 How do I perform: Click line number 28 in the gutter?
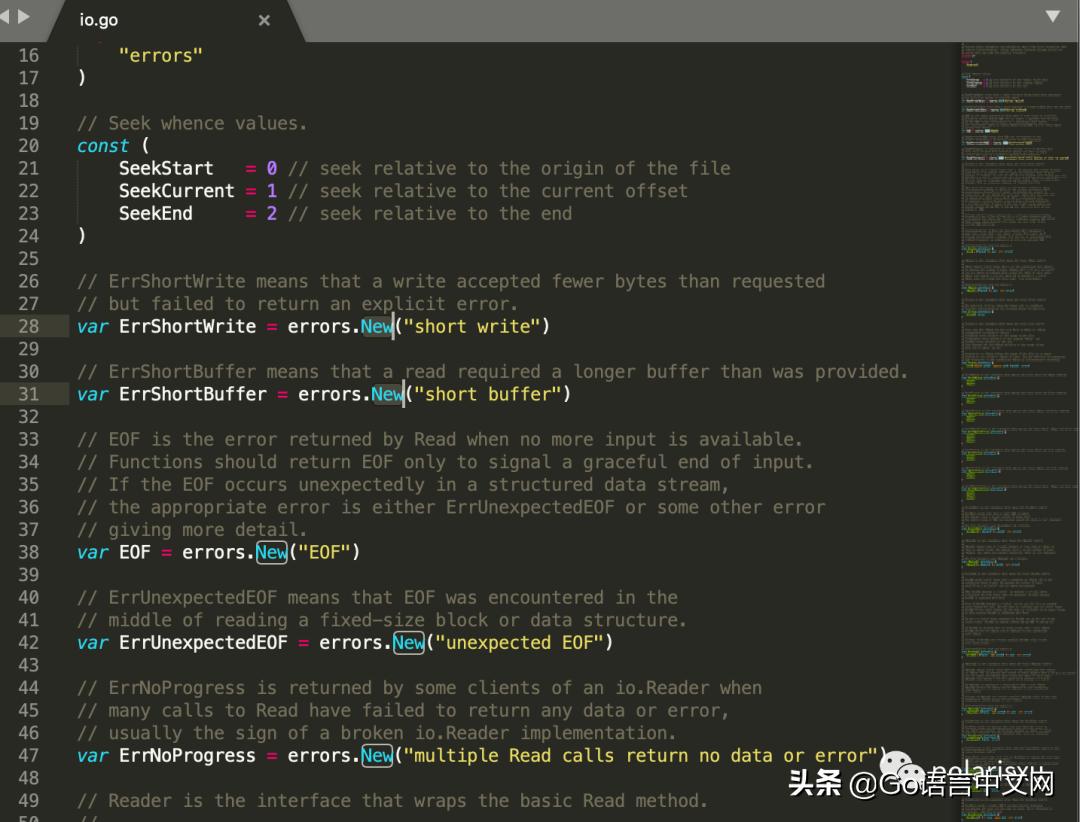coord(28,327)
